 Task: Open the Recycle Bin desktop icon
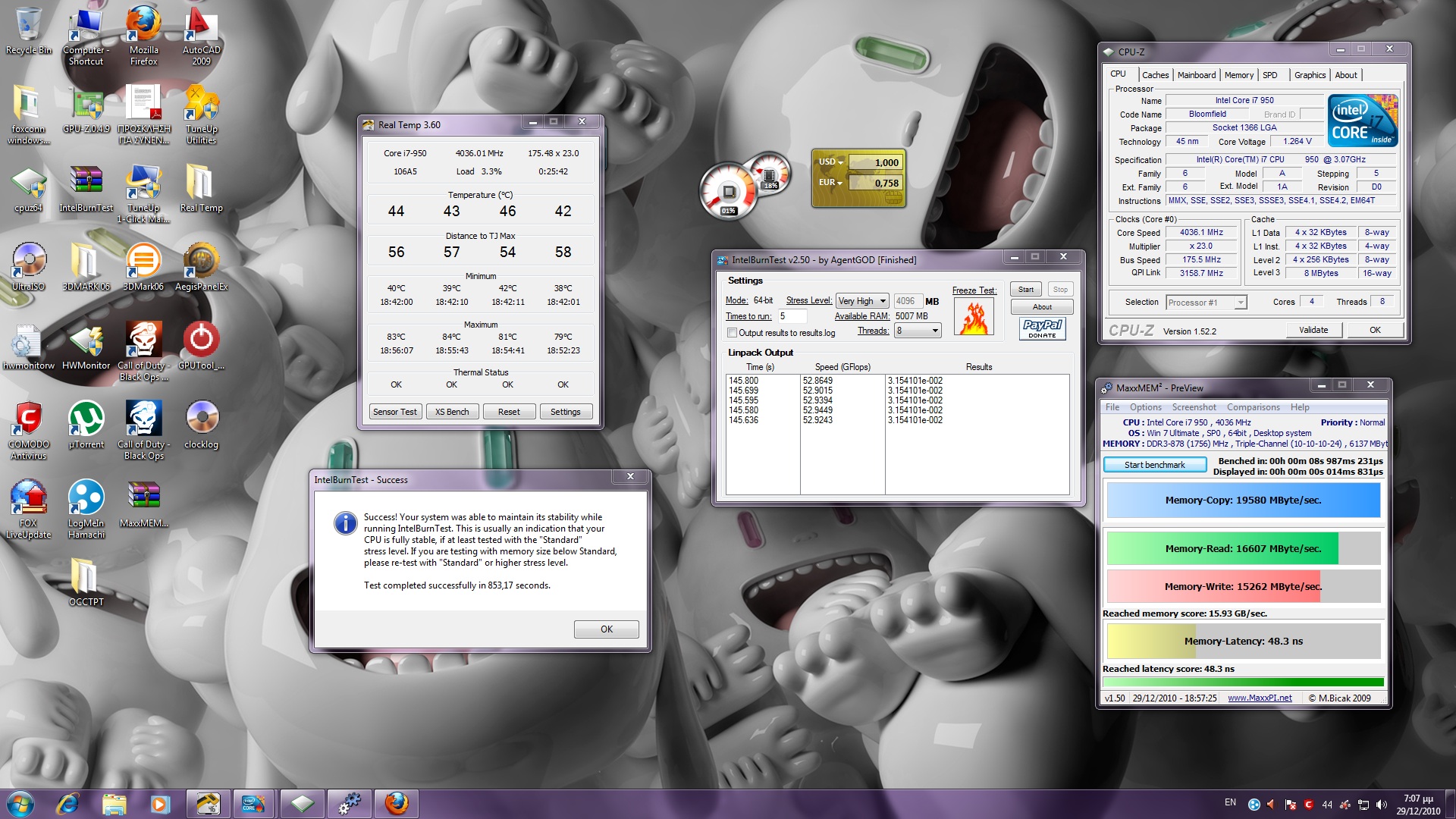pyautogui.click(x=29, y=32)
